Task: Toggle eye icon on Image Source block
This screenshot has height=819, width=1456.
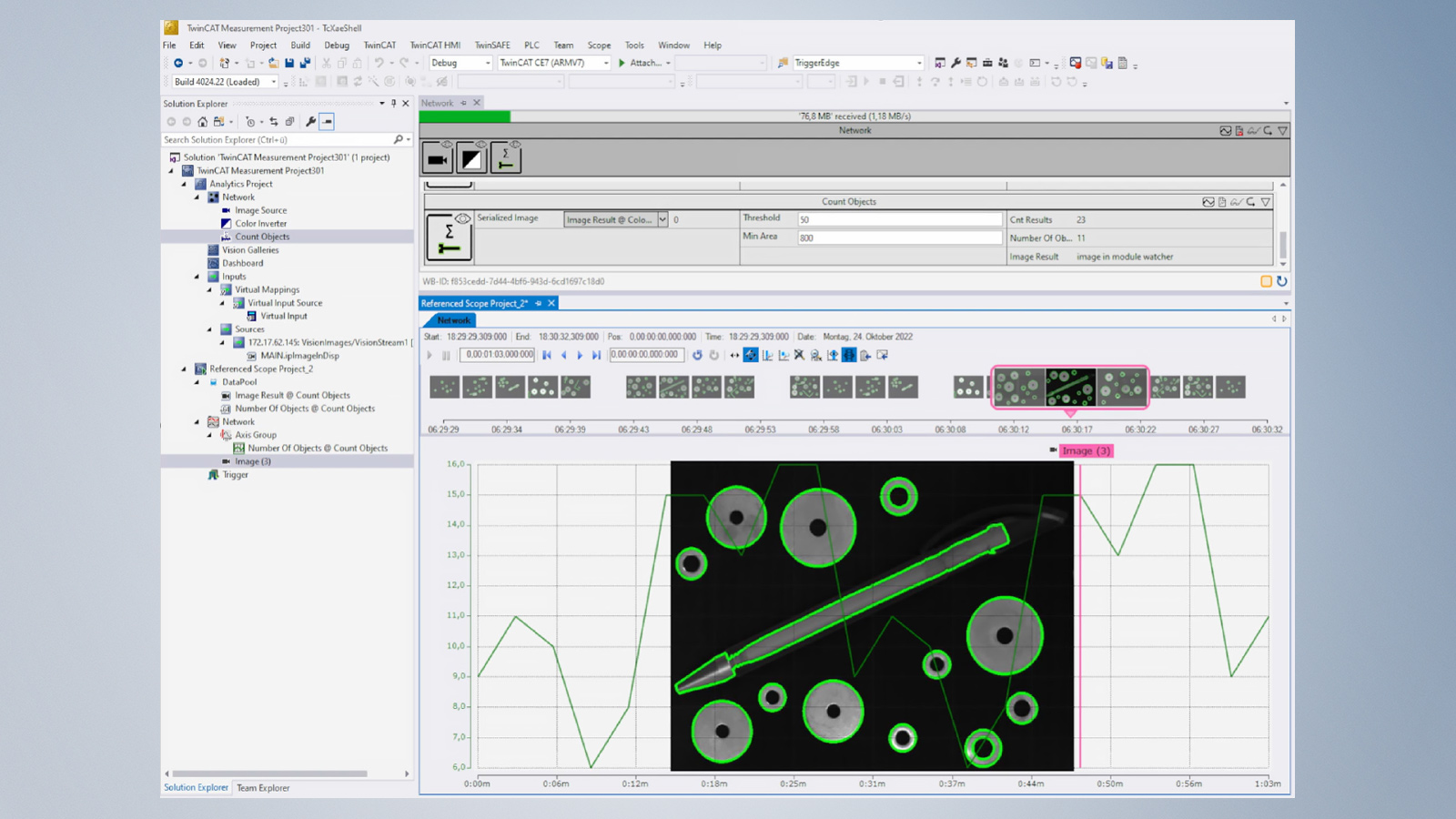Action: [447, 145]
